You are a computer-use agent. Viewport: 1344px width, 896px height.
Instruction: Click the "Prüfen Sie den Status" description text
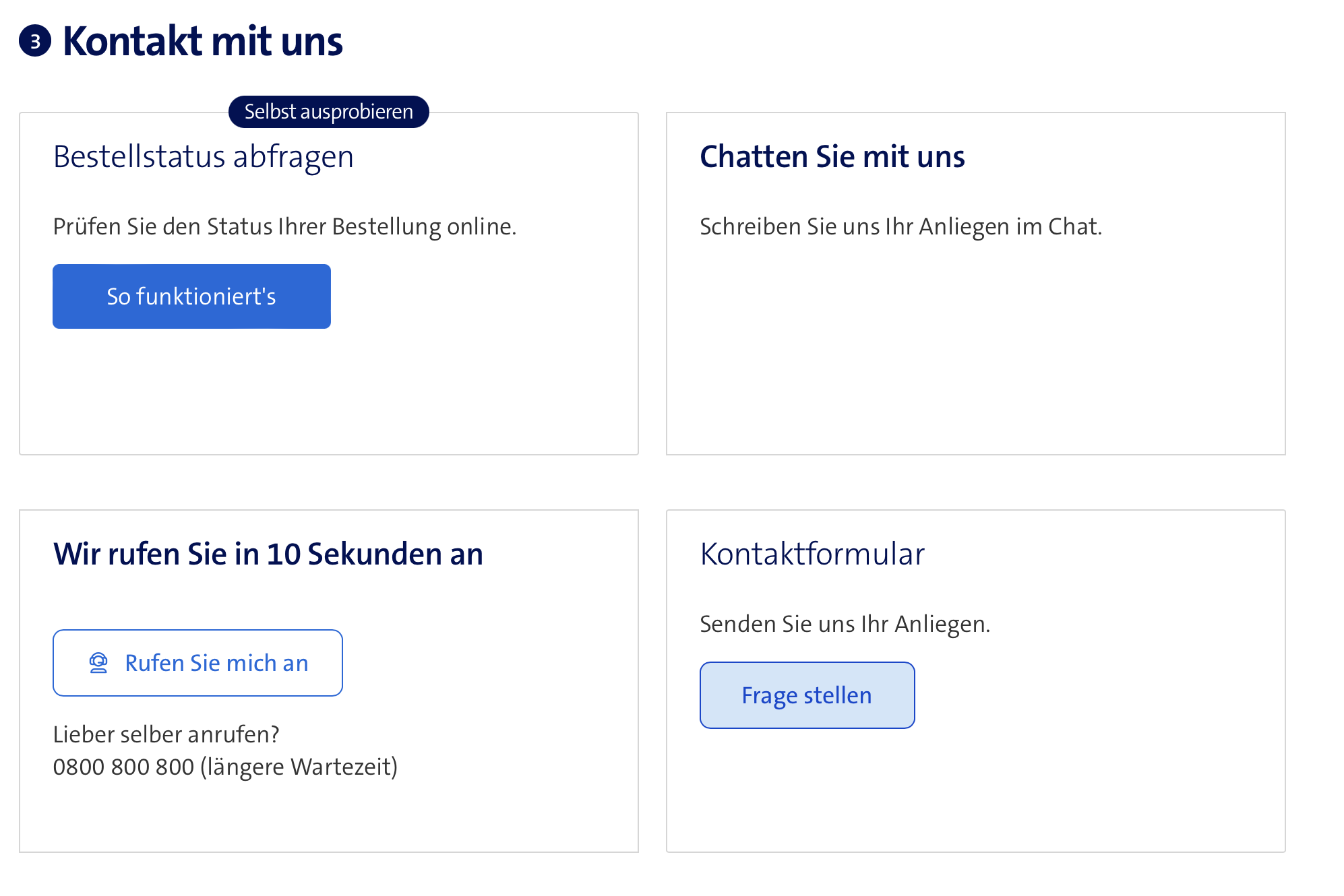coord(284,226)
